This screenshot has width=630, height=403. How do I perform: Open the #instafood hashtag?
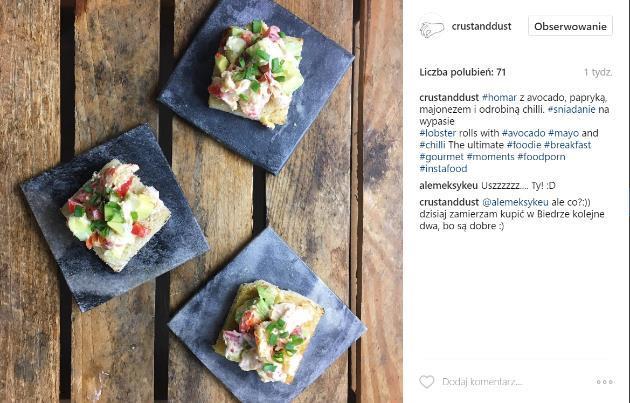click(x=443, y=169)
